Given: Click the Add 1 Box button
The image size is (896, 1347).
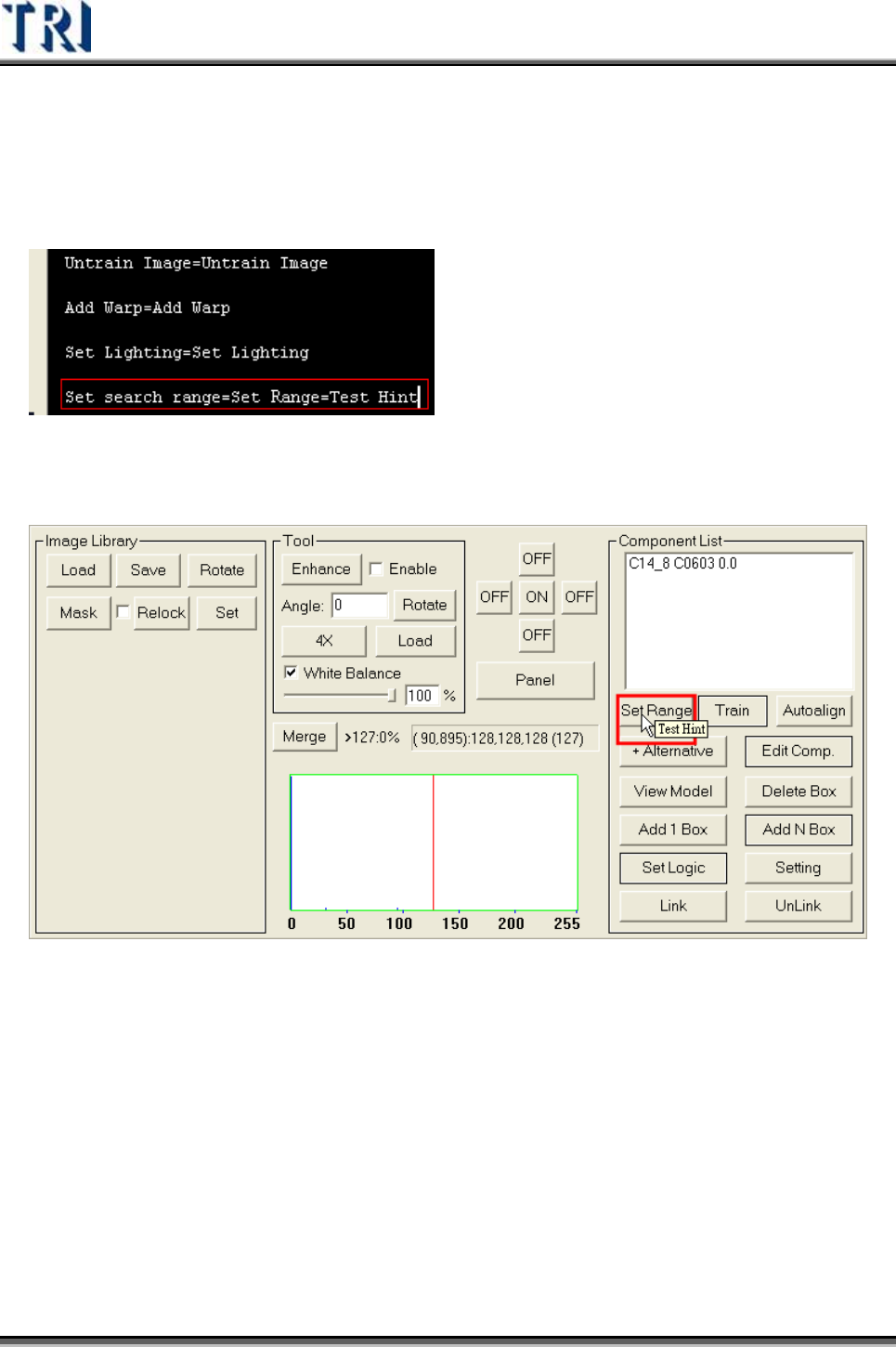Looking at the screenshot, I should point(673,830).
